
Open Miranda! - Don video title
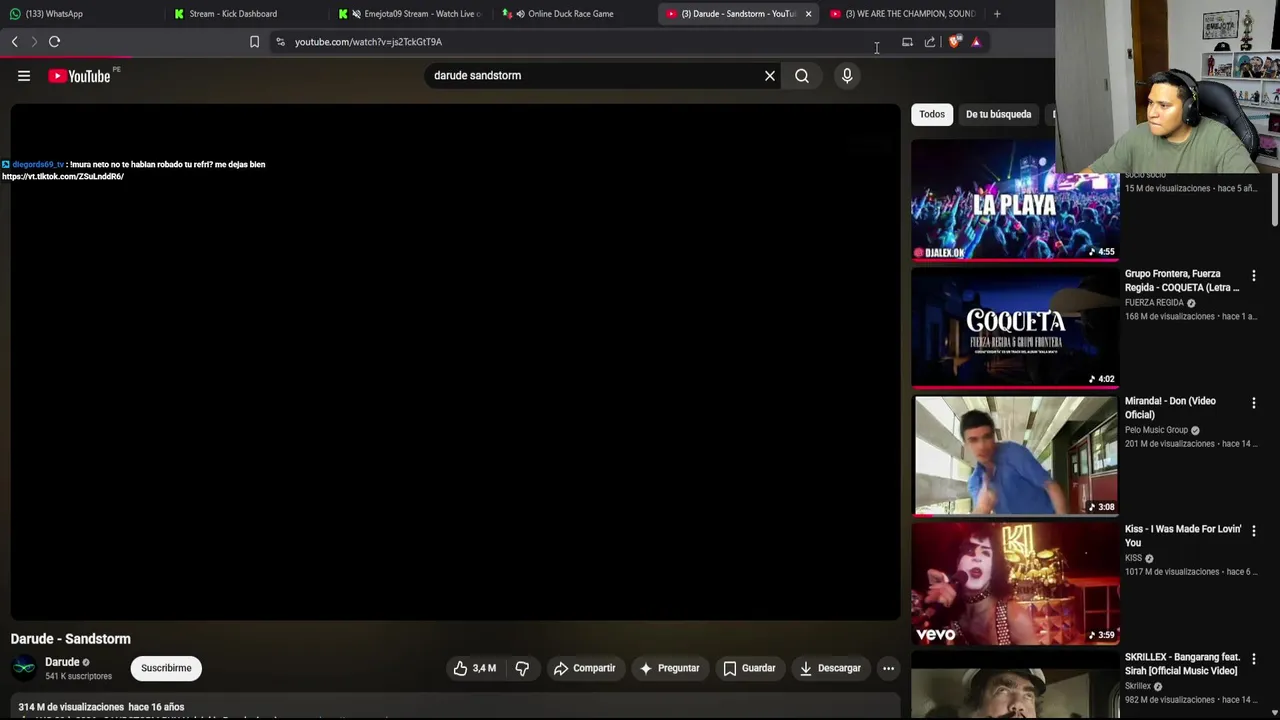(x=1170, y=408)
